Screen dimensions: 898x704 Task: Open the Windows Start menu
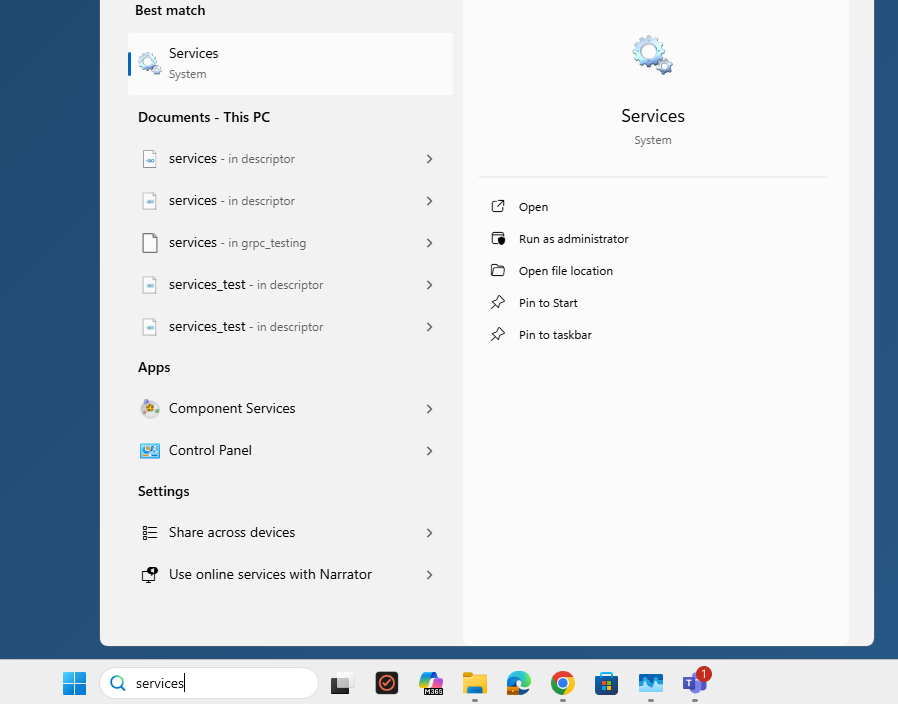pos(74,683)
